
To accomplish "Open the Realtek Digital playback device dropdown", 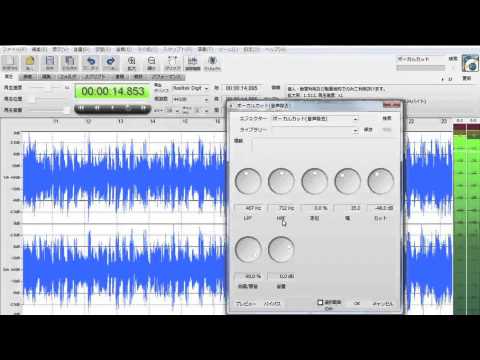I will click(x=190, y=88).
